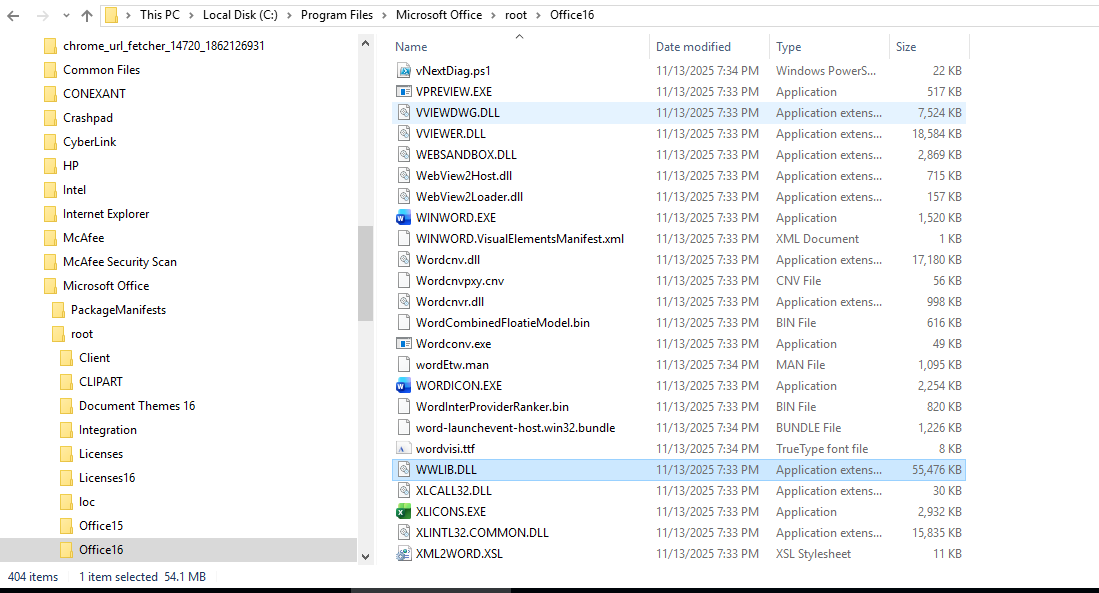This screenshot has height=593, width=1099.
Task: Click the vNextDiag.ps1 PowerShell script icon
Action: pyautogui.click(x=404, y=70)
